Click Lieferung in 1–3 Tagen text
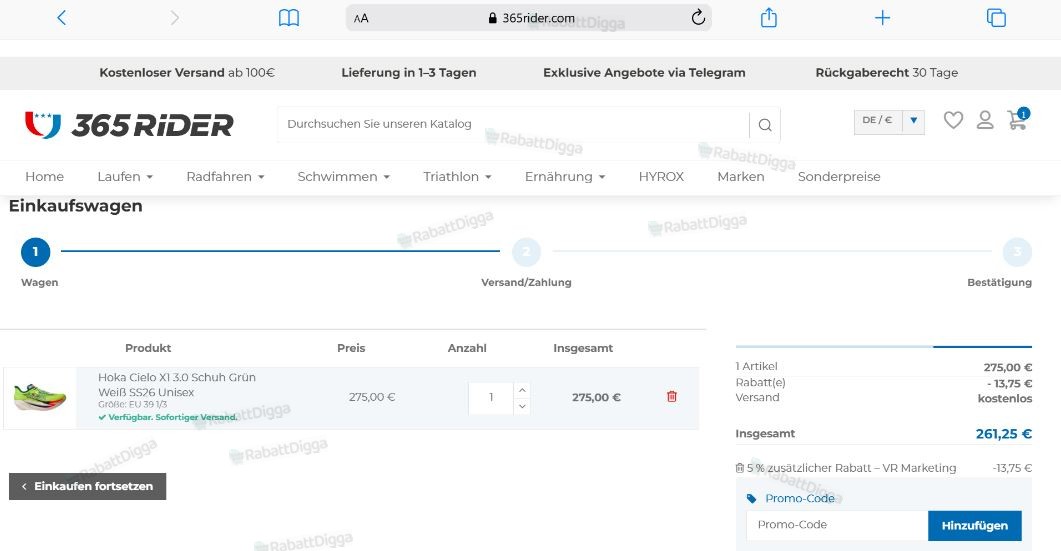1061x551 pixels. click(409, 72)
